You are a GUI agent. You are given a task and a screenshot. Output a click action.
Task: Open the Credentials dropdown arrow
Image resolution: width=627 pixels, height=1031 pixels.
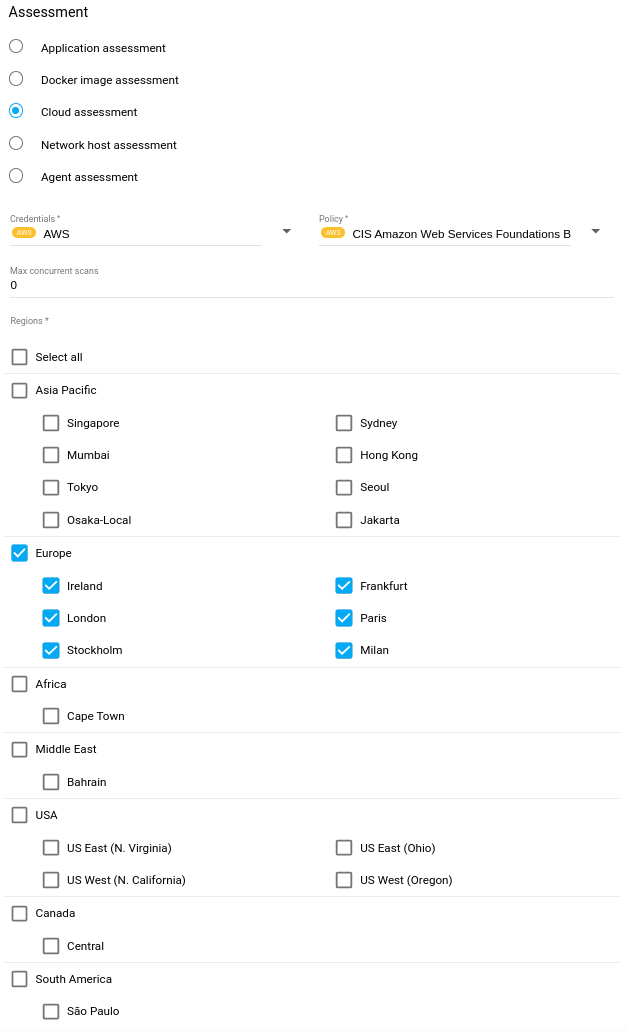(x=286, y=231)
